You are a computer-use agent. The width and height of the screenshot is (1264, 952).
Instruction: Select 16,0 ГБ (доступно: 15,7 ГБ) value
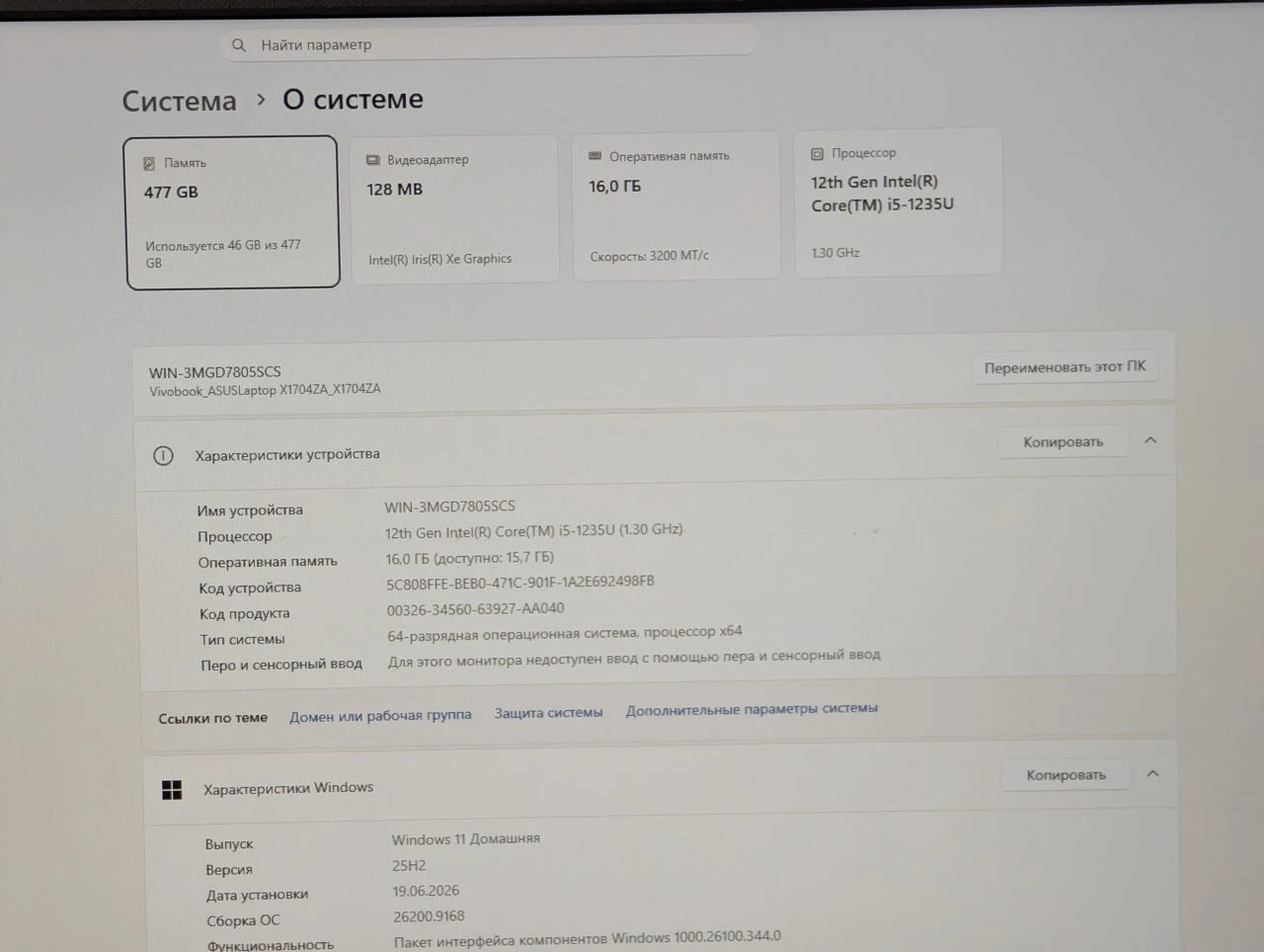[469, 558]
